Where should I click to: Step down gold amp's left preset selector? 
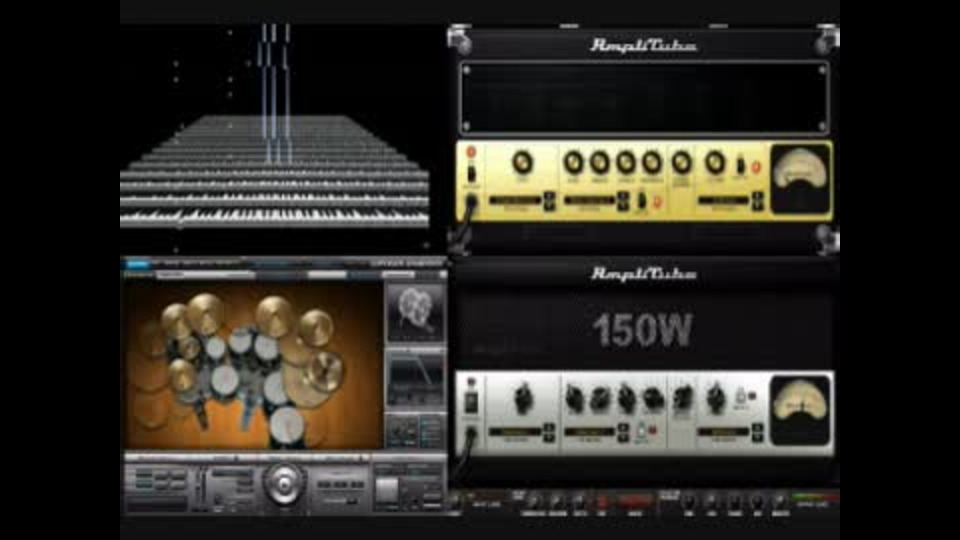(x=549, y=205)
